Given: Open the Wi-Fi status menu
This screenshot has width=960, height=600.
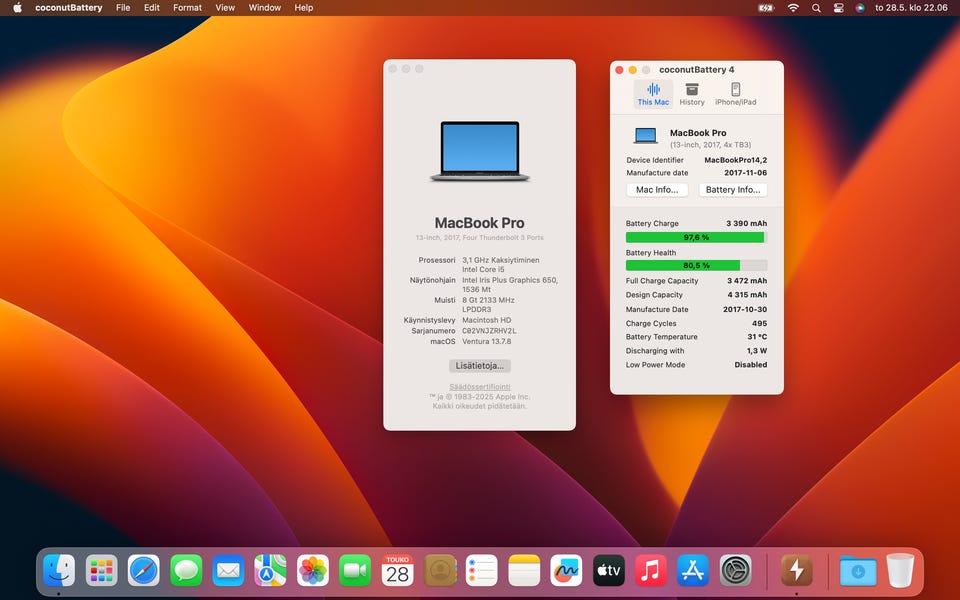Looking at the screenshot, I should point(793,8).
